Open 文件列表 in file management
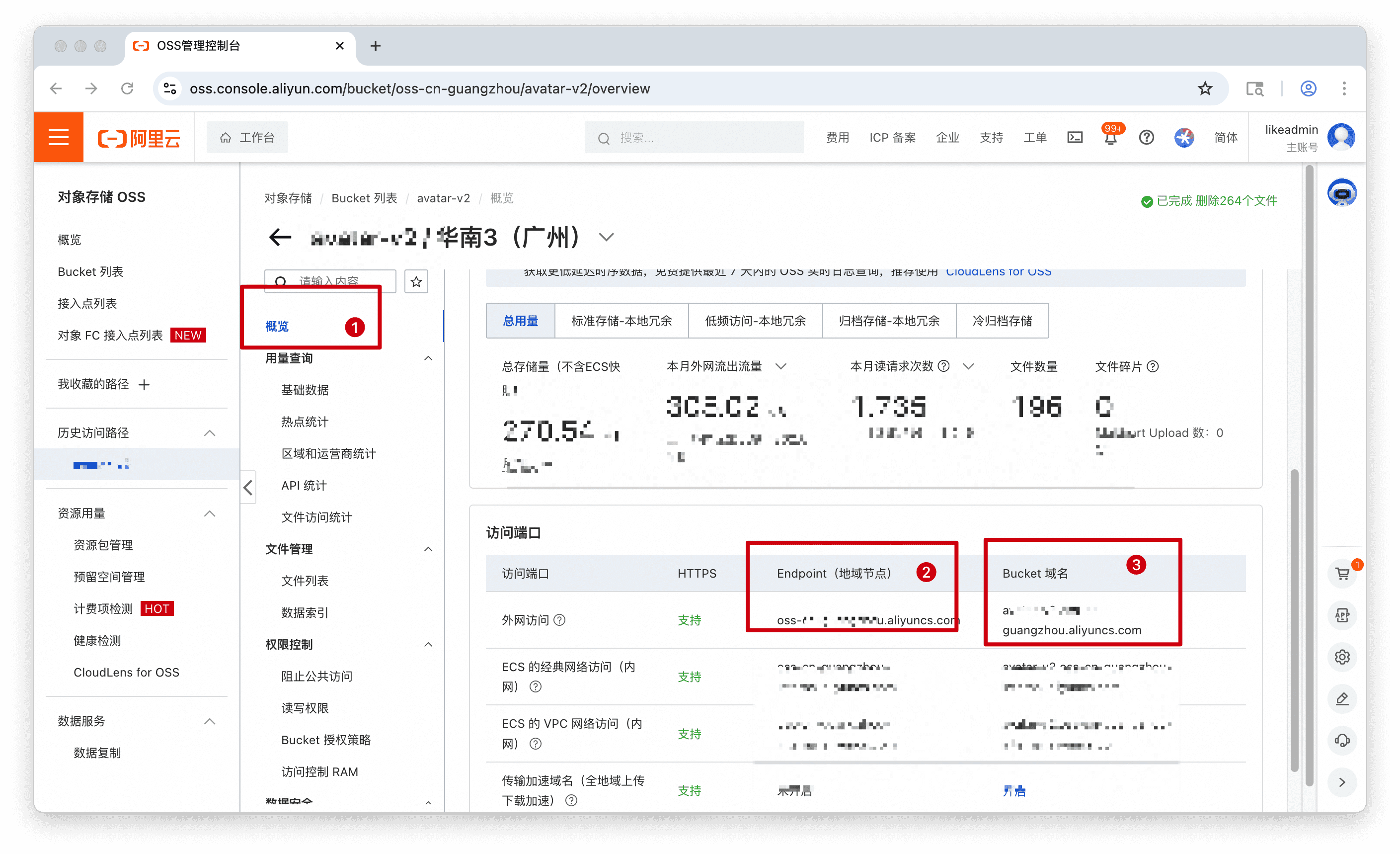The width and height of the screenshot is (1400, 854). point(305,581)
